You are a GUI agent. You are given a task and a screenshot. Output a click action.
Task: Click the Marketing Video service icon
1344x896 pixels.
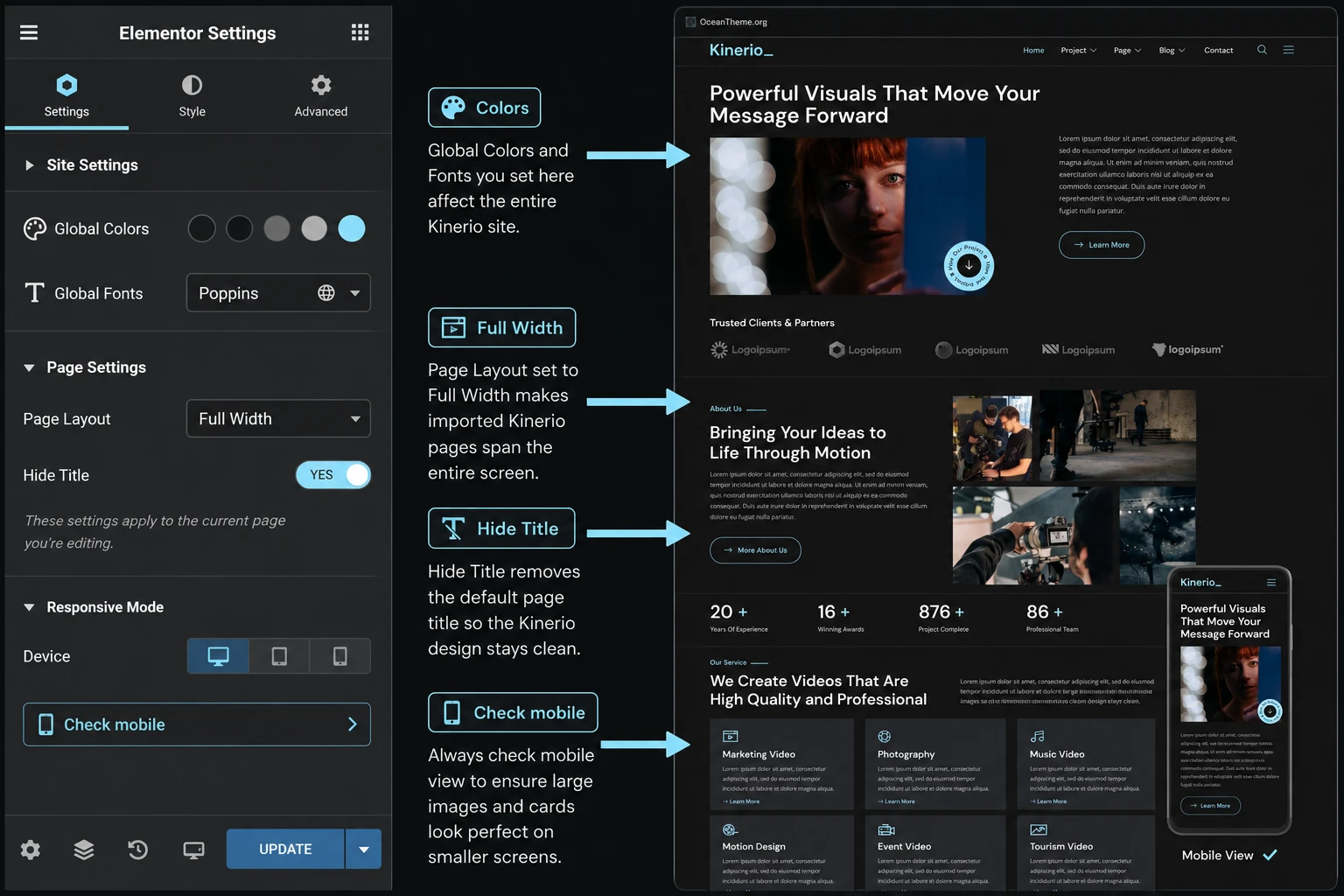(731, 736)
